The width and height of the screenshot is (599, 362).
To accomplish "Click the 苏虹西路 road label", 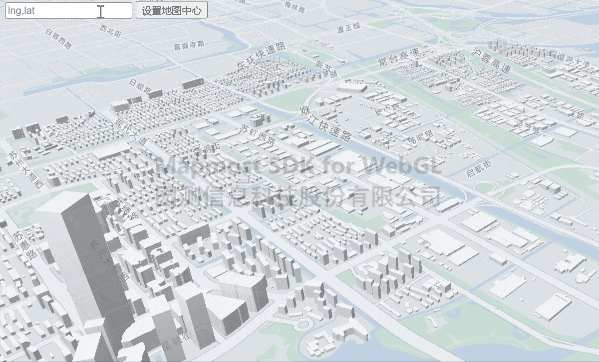I will click(257, 135).
